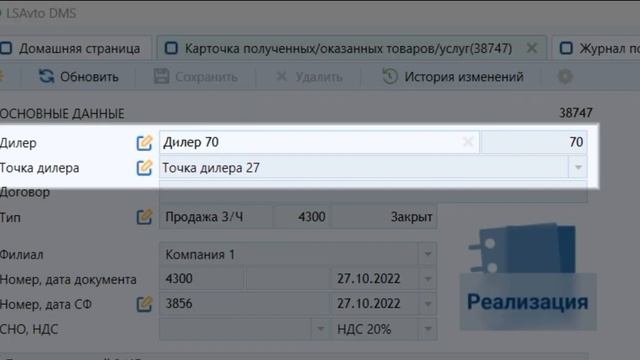
Task: Click the Удалить button
Action: click(309, 76)
